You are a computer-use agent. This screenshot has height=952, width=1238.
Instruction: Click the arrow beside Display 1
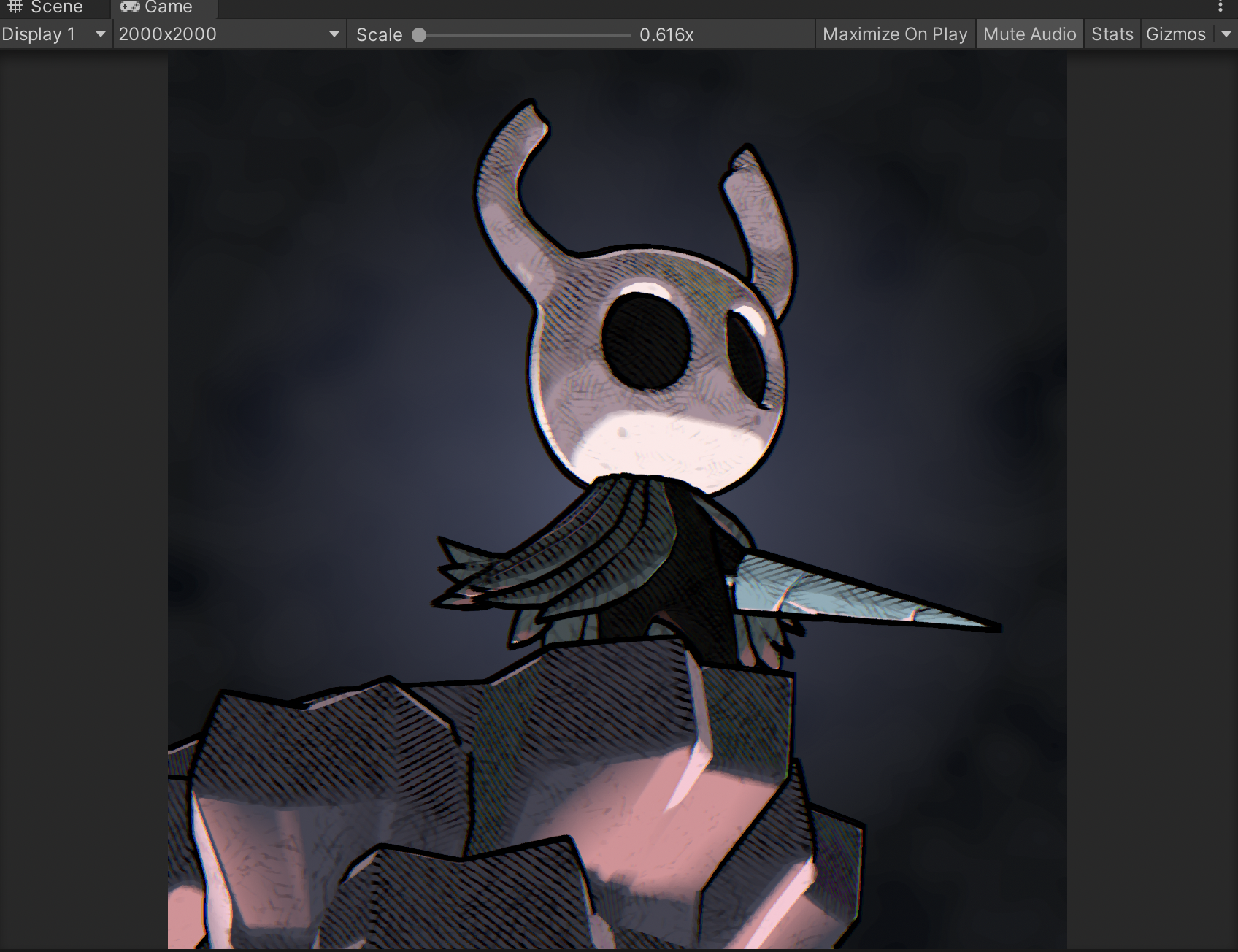(x=101, y=34)
